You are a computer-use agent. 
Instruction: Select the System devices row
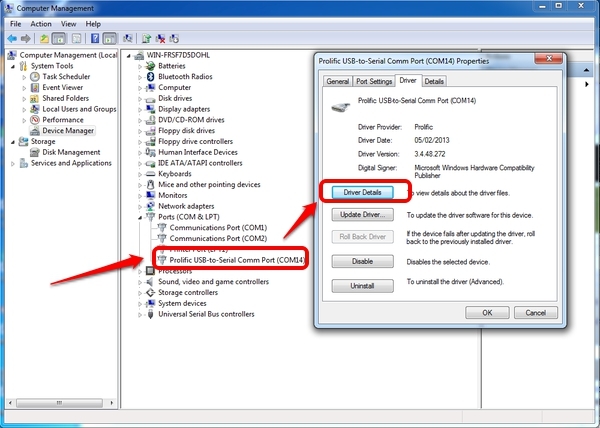point(182,303)
